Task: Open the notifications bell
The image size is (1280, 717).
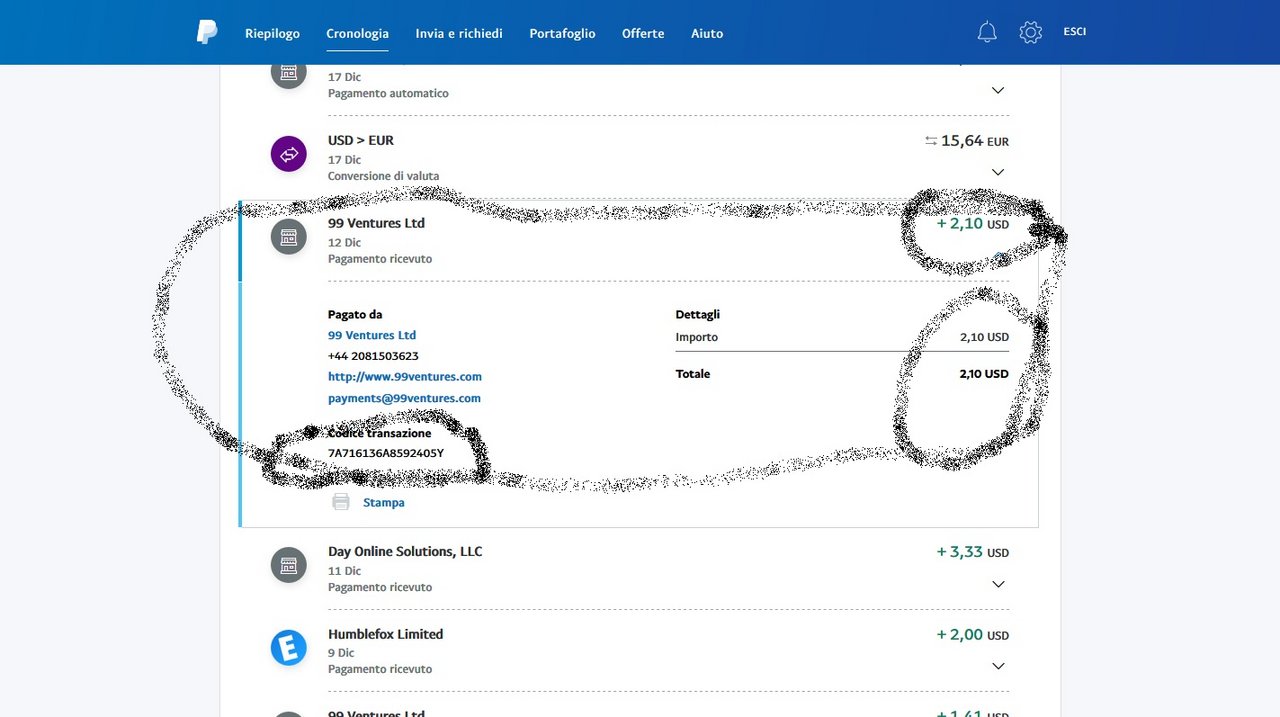Action: pos(987,32)
